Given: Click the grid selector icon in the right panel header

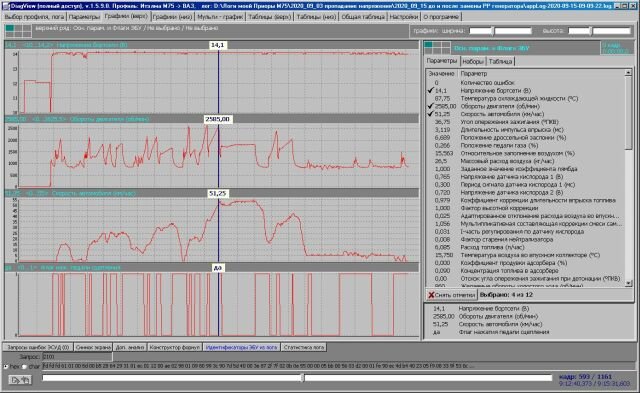Looking at the screenshot, I should pyautogui.click(x=437, y=48).
